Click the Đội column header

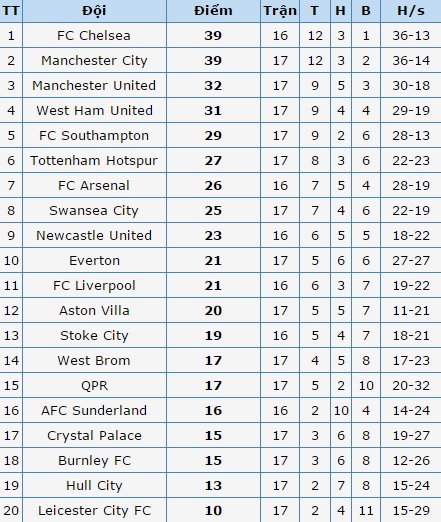coord(94,11)
